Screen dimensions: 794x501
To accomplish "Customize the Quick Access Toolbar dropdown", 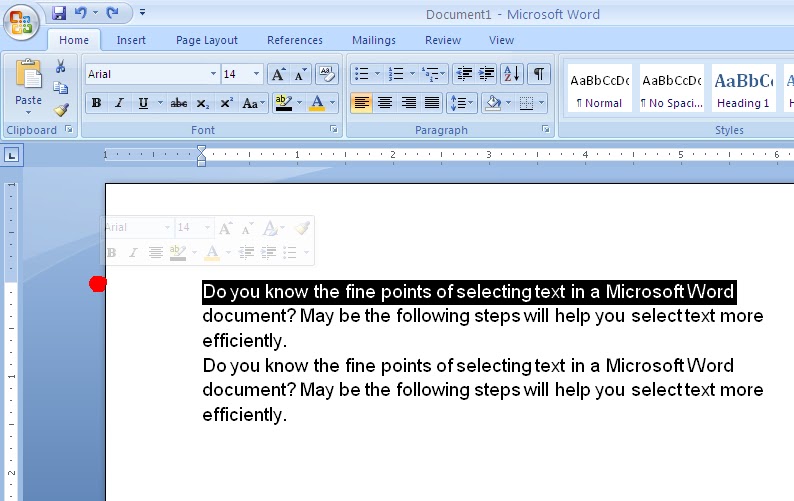I will 142,12.
